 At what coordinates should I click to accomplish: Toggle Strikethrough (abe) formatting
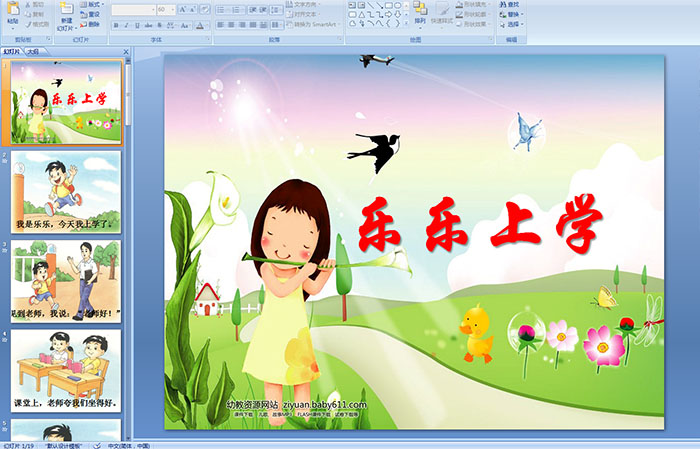[148, 25]
